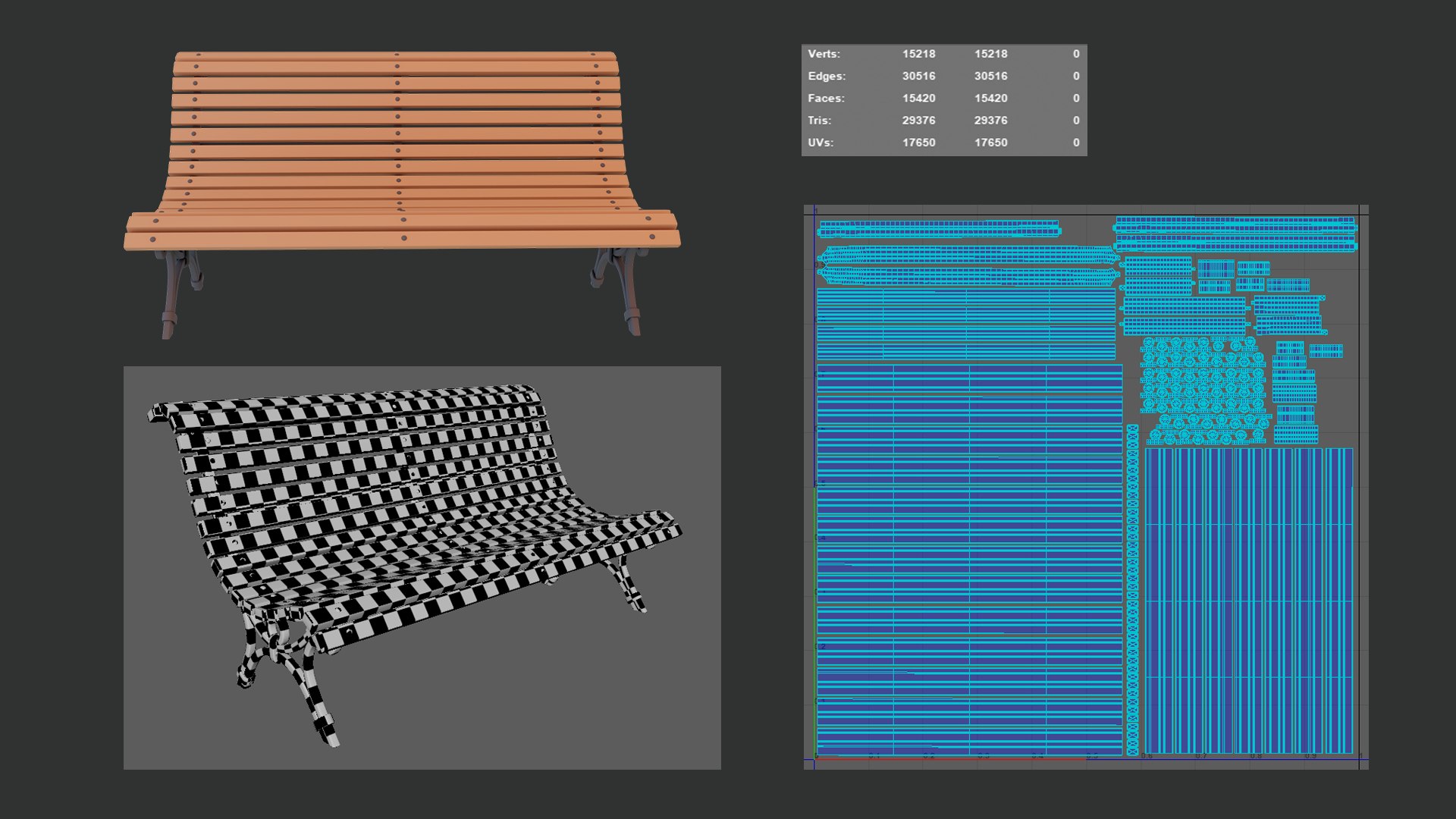Click the 29376 value beside Tris label
Screen dimensions: 1456x819
(918, 120)
